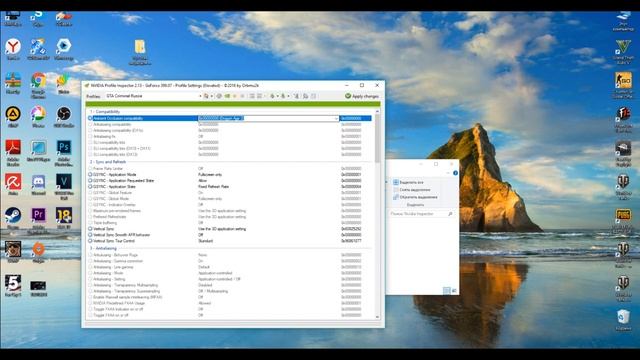
Task: Click the import arrow icon in Inspector toolbar
Action: tap(283, 96)
